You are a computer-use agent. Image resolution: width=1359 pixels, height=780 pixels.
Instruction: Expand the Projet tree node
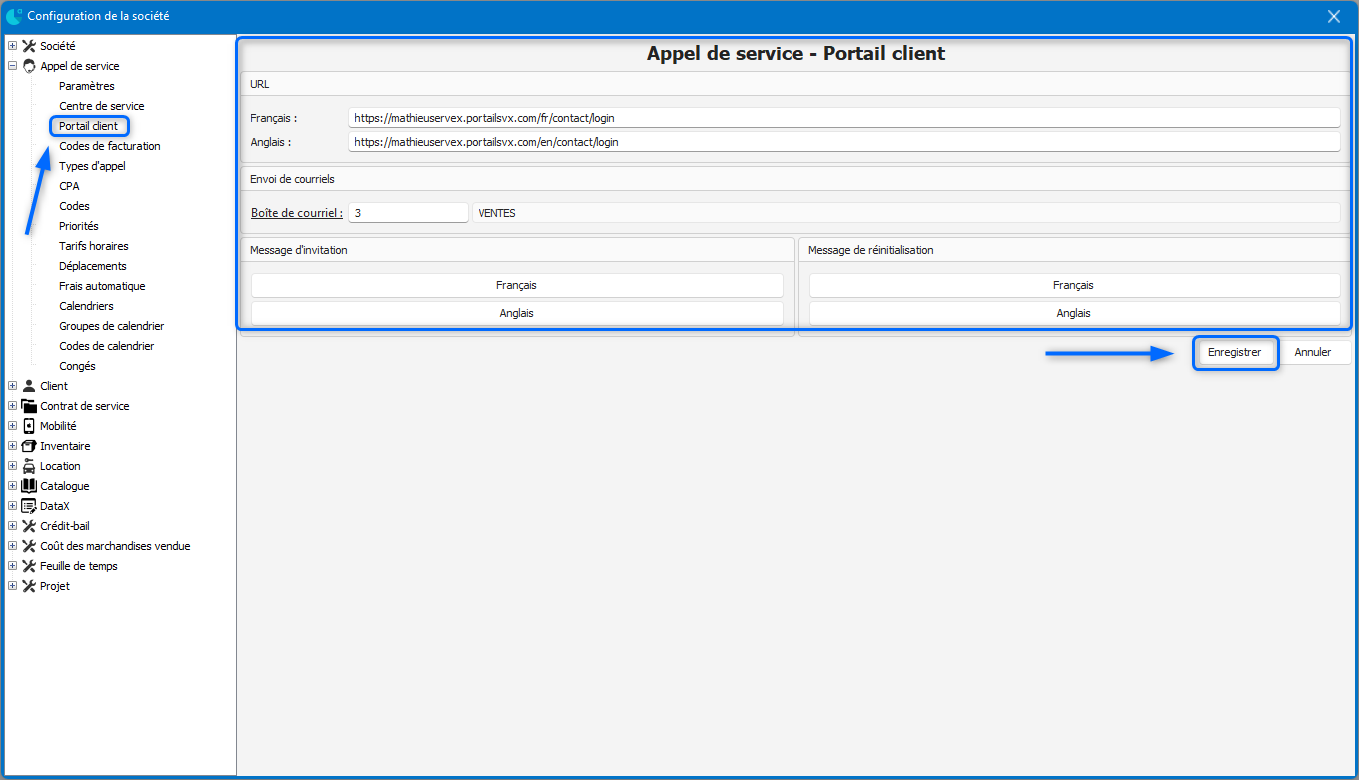(x=12, y=586)
